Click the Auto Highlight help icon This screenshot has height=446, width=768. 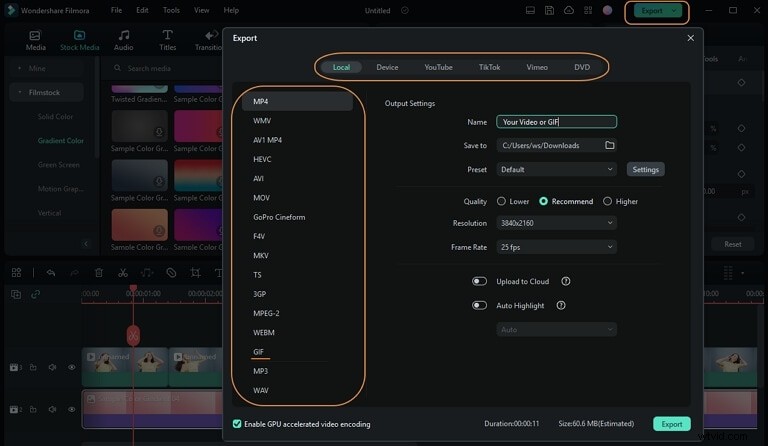(x=561, y=305)
